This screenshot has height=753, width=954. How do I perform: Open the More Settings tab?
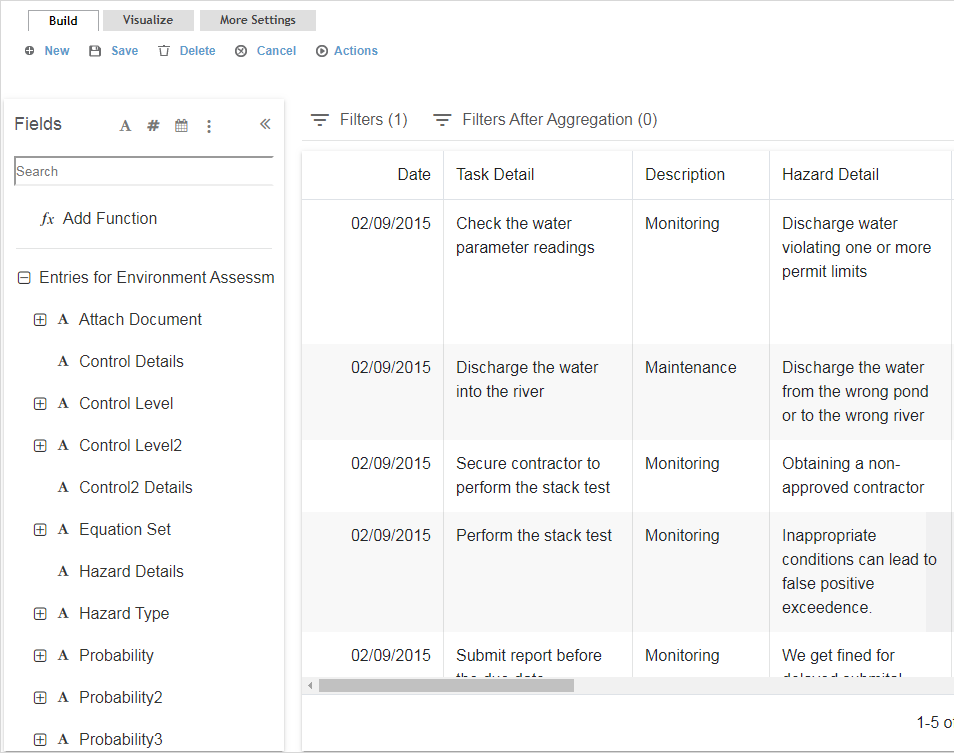[x=258, y=20]
